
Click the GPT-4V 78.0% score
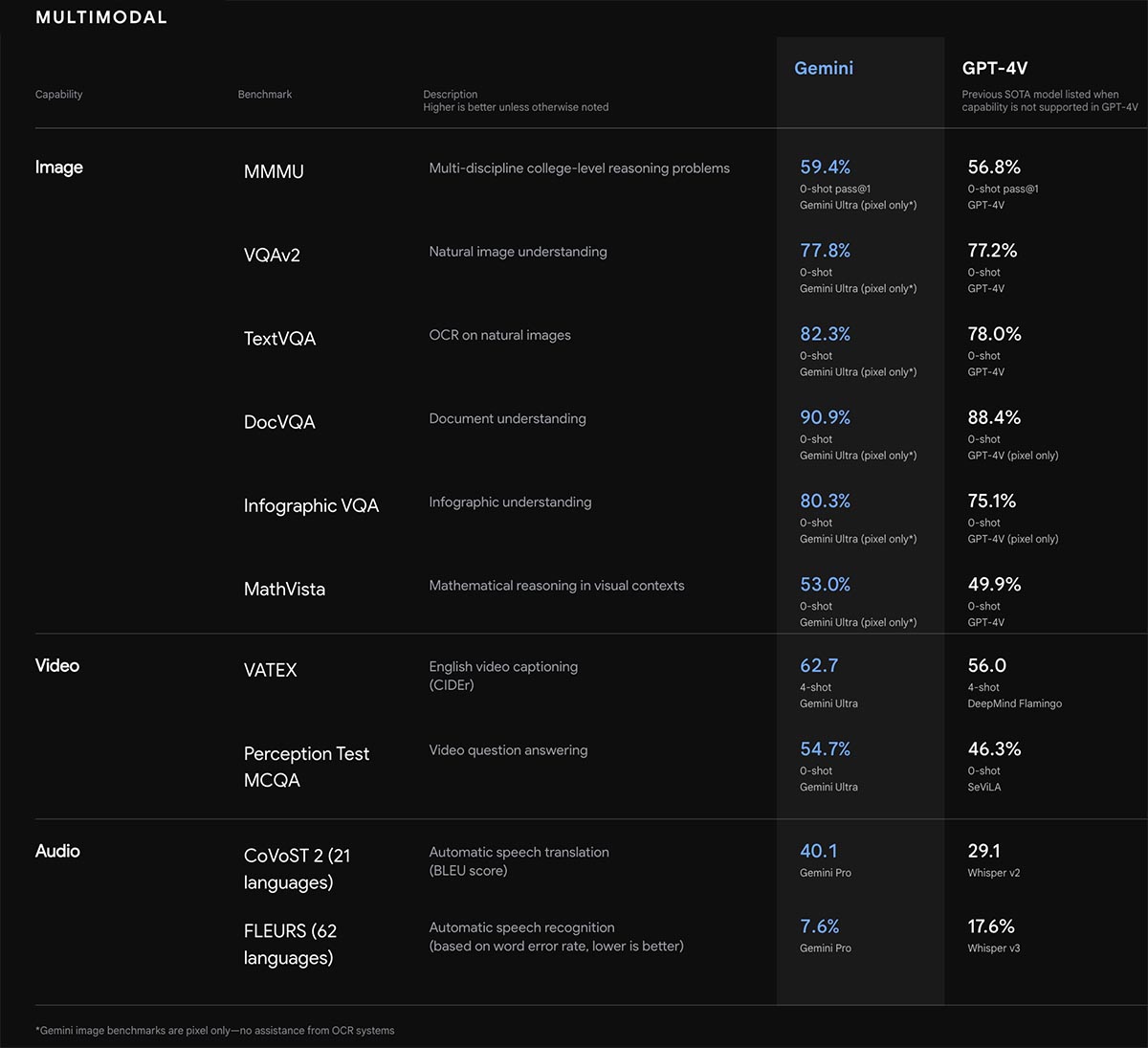(994, 333)
